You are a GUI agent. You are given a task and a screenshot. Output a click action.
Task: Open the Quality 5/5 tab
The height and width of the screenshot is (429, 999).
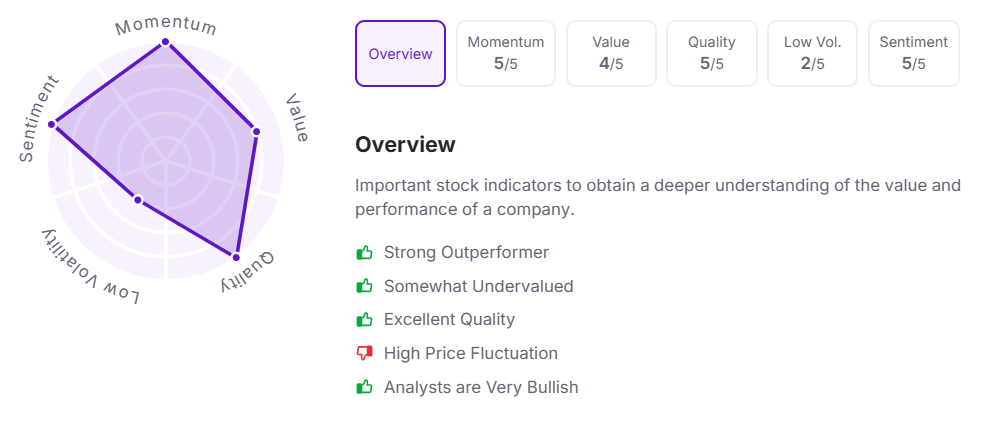click(x=712, y=54)
